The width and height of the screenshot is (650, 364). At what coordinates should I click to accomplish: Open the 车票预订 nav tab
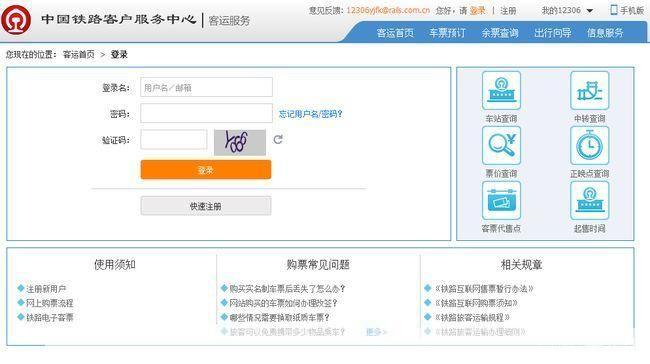click(447, 33)
